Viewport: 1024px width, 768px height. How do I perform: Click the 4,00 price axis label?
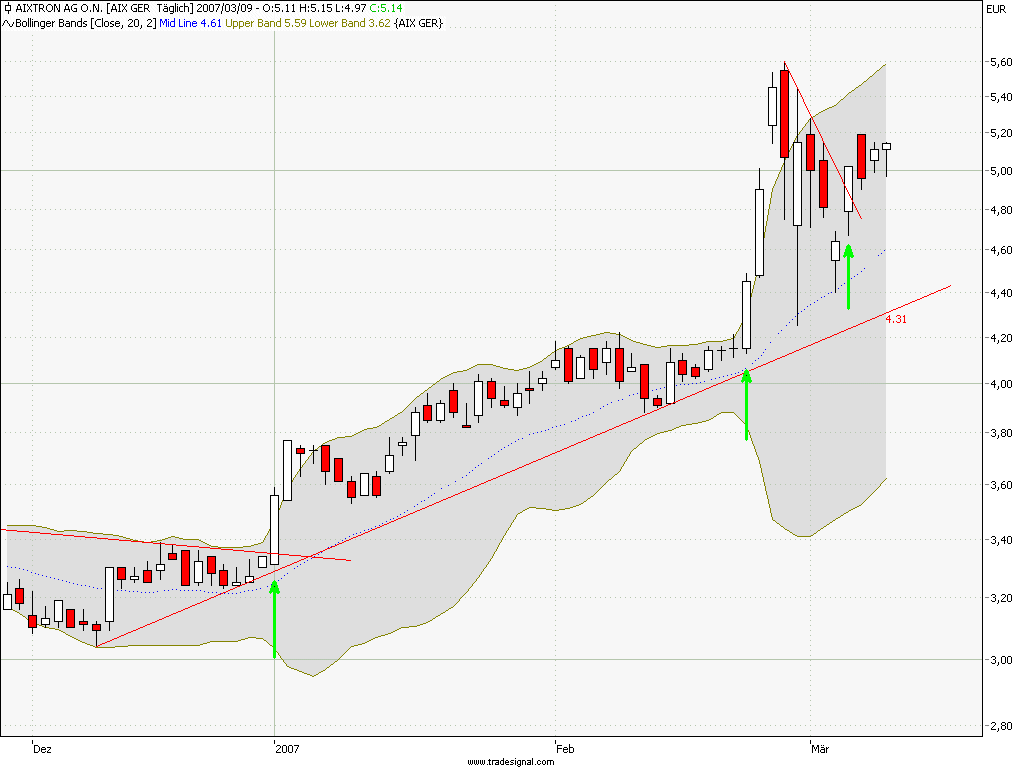[x=1001, y=385]
